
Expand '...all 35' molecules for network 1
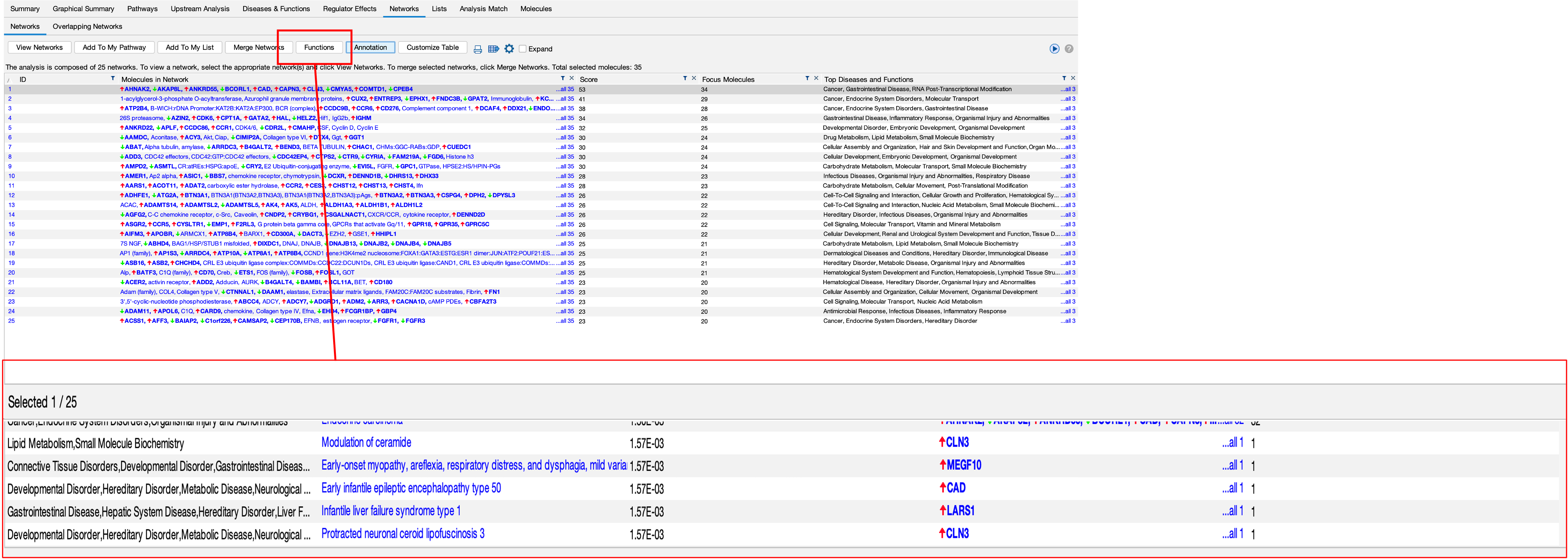point(565,89)
